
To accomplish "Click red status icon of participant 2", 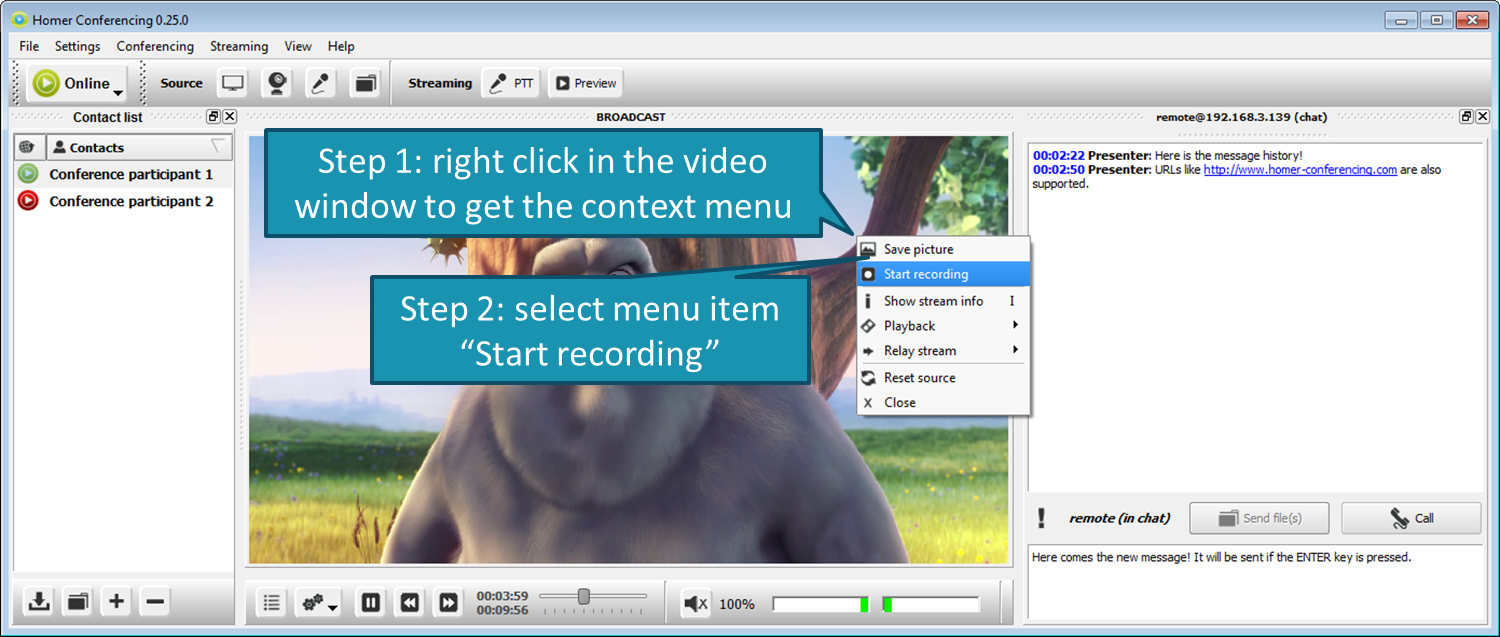I will click(28, 201).
